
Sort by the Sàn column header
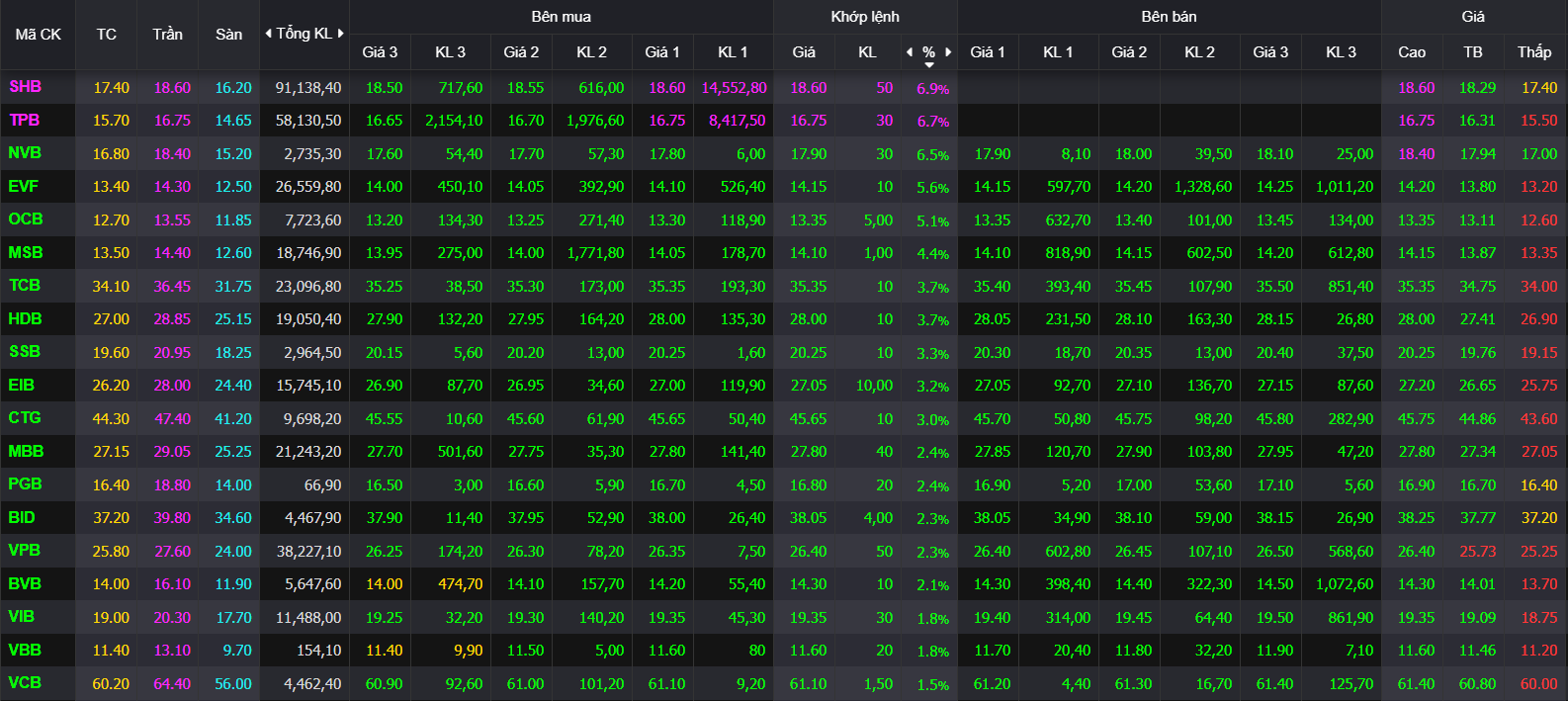pos(228,35)
